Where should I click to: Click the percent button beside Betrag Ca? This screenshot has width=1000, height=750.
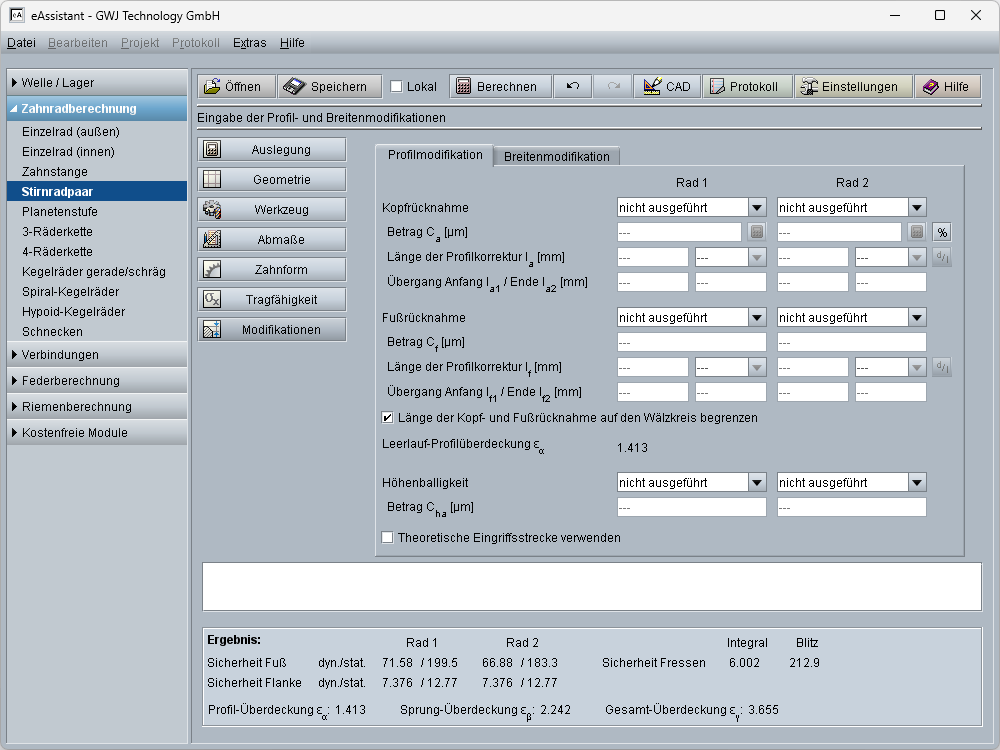click(x=941, y=232)
